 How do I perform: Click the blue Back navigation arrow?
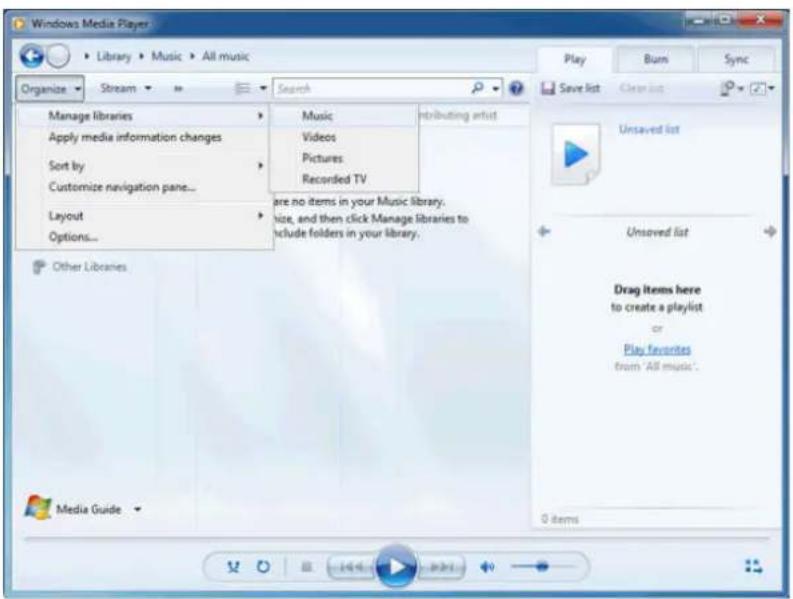(31, 56)
